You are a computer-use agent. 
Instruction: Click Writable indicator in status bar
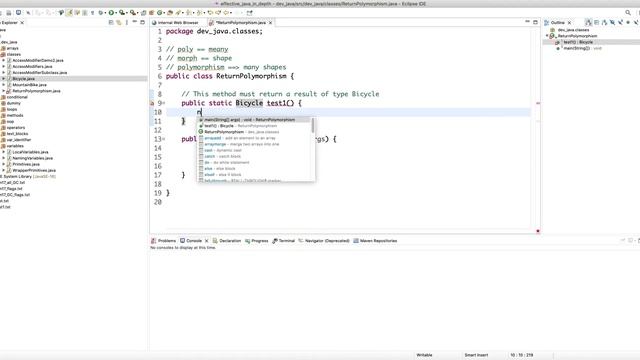pos(424,355)
